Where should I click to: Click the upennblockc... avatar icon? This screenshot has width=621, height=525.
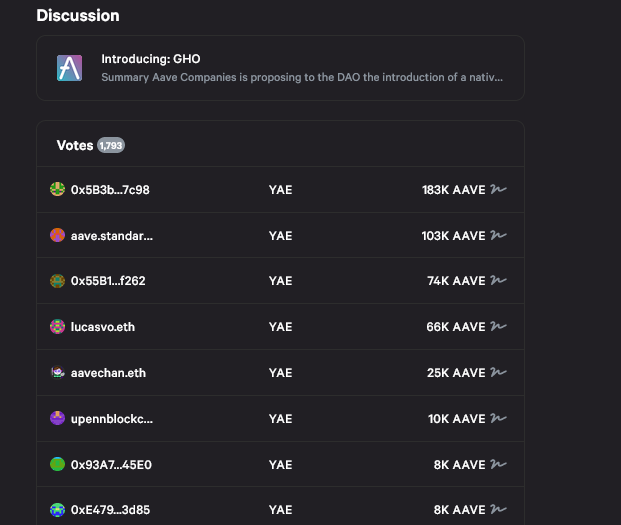(57, 418)
